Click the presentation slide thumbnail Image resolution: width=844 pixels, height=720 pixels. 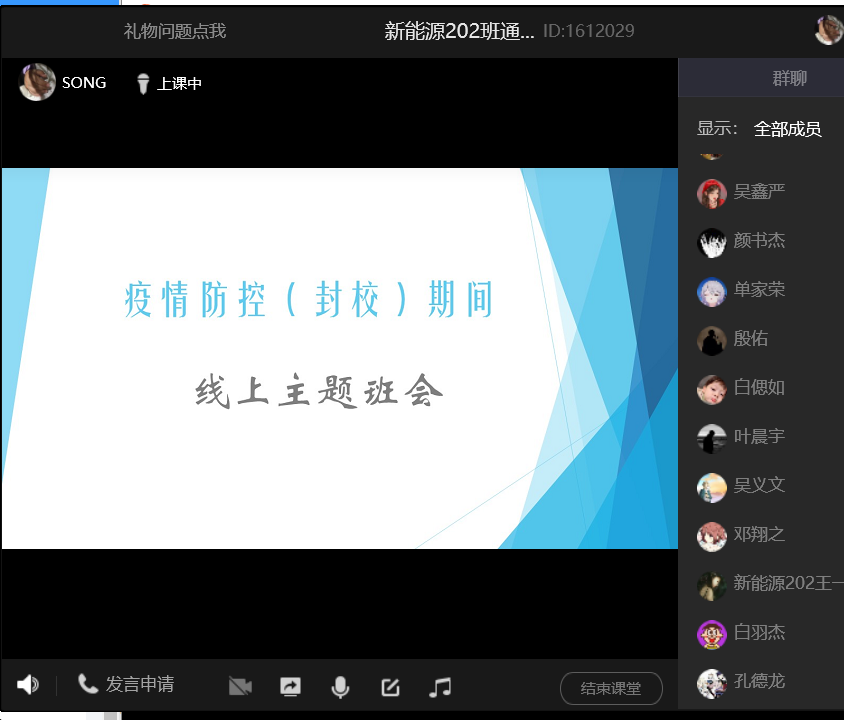[340, 358]
